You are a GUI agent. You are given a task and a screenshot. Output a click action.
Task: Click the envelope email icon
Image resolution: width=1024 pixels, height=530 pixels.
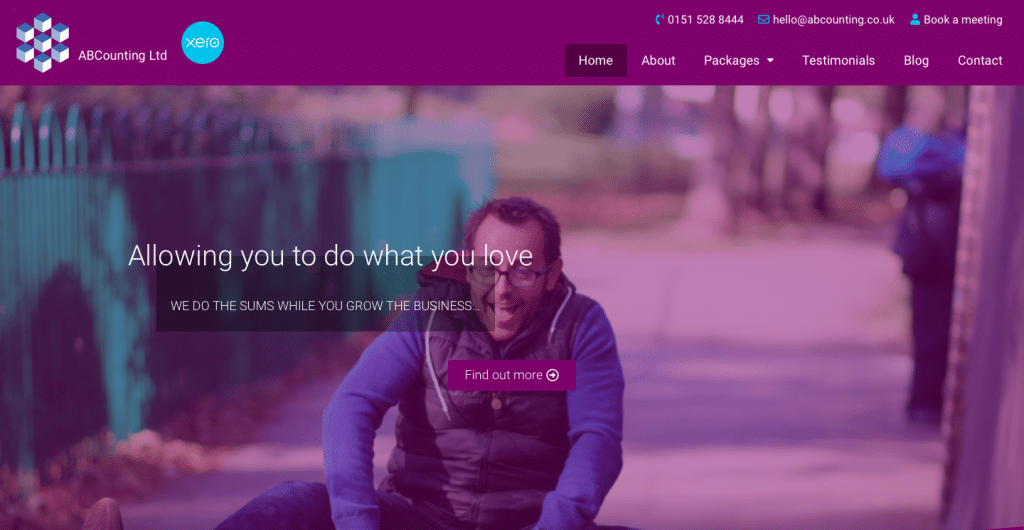(763, 20)
